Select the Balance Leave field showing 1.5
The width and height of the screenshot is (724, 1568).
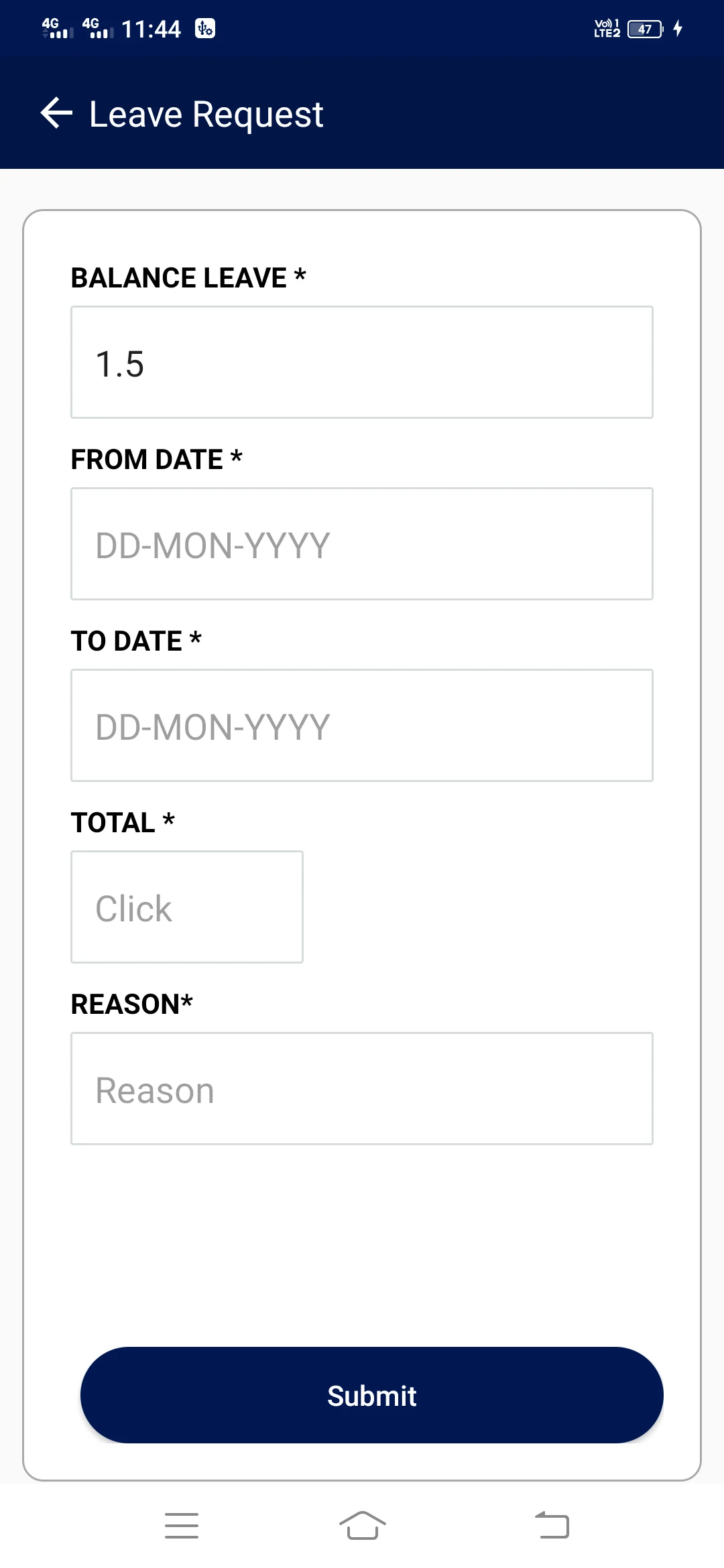pos(362,363)
